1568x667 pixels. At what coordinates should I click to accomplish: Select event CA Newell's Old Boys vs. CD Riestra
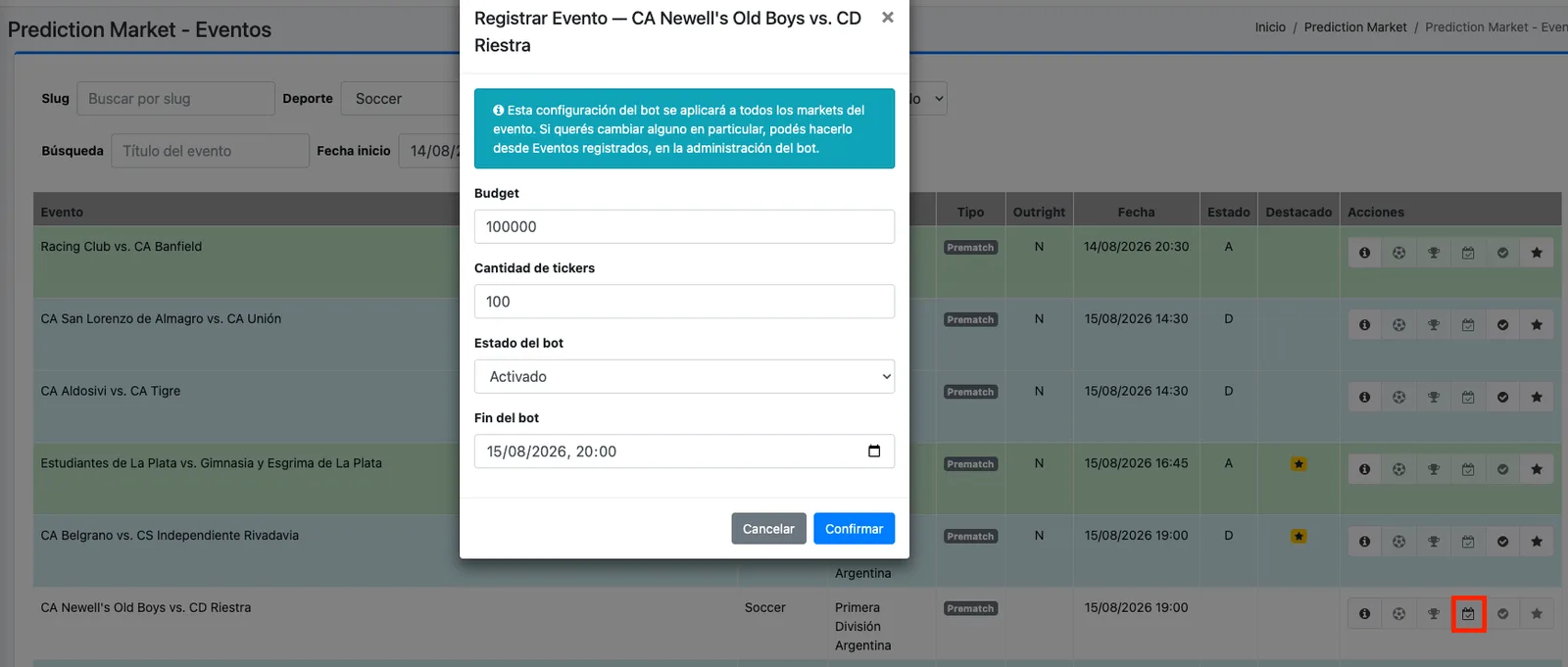tap(145, 608)
